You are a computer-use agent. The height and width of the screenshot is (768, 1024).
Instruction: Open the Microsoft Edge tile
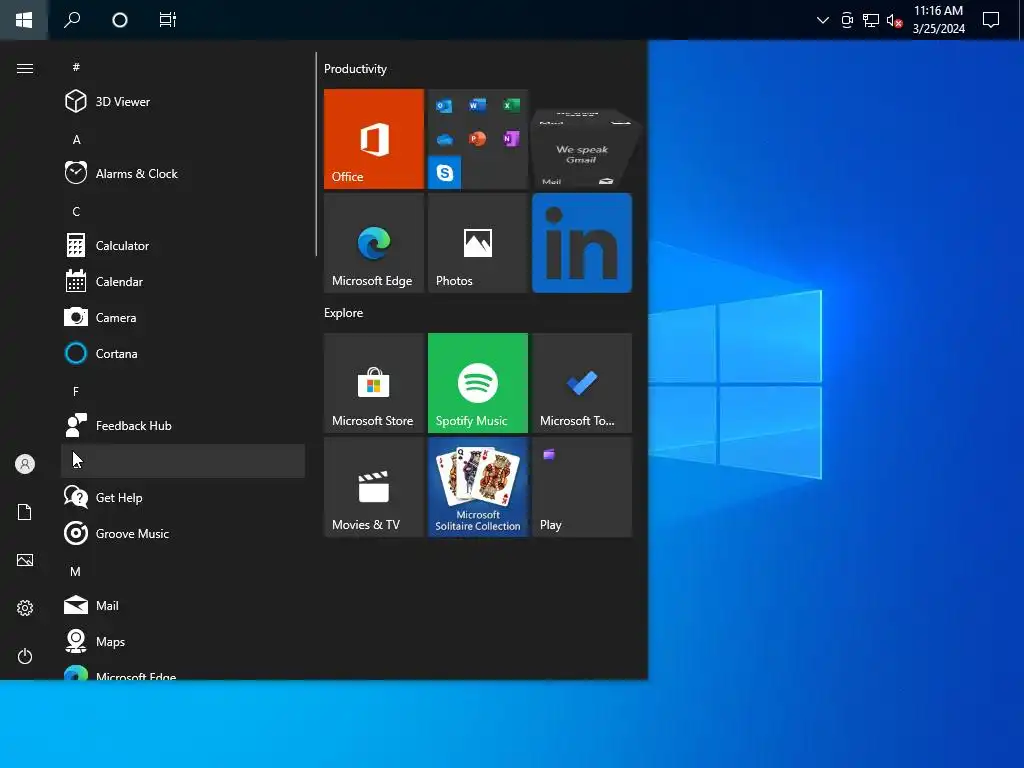(x=374, y=243)
